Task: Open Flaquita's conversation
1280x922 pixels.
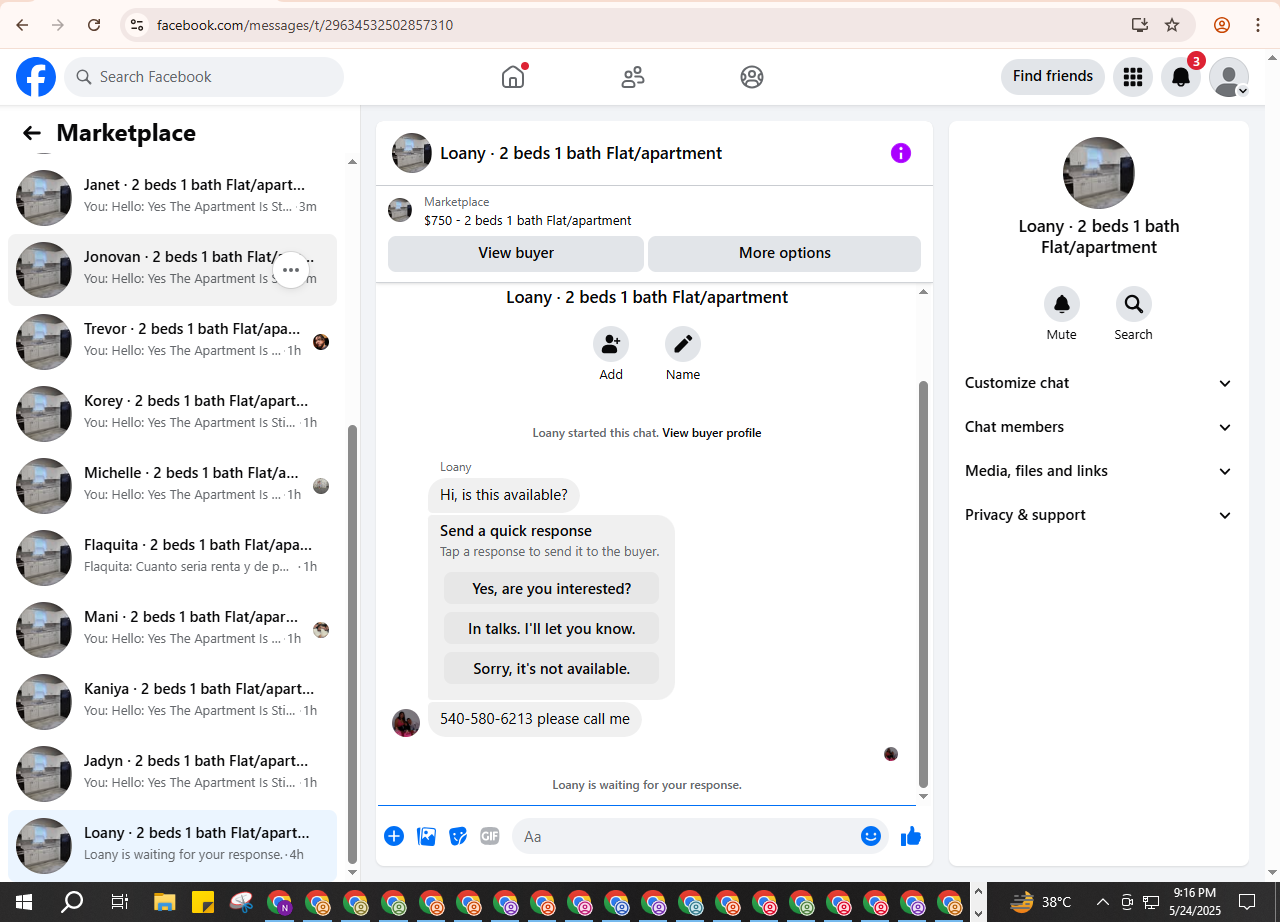Action: [172, 558]
